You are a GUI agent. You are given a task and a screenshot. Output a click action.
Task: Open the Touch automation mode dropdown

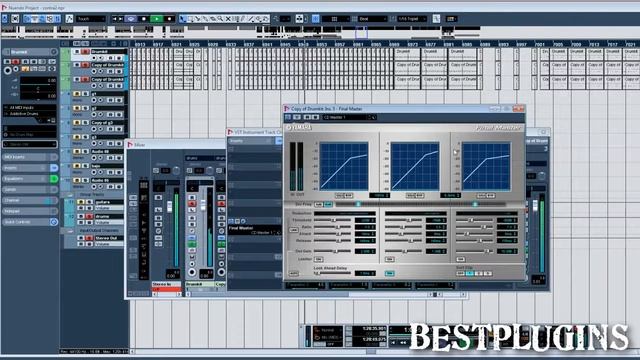(x=91, y=19)
